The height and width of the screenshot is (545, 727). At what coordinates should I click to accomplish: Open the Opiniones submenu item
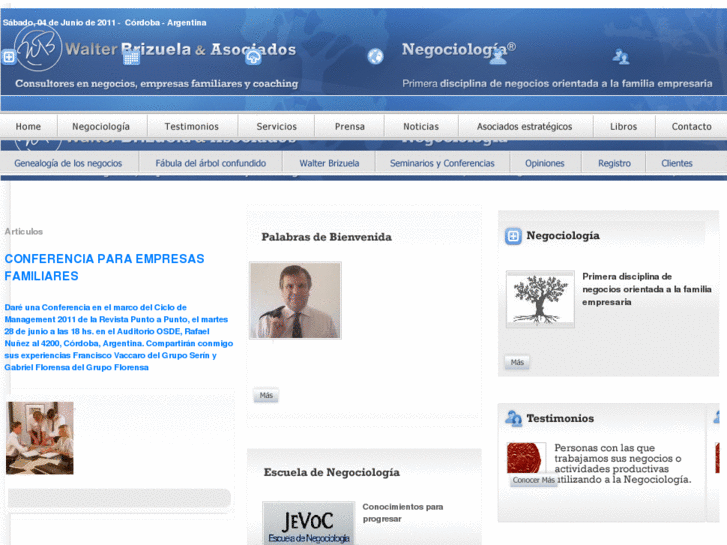click(545, 163)
